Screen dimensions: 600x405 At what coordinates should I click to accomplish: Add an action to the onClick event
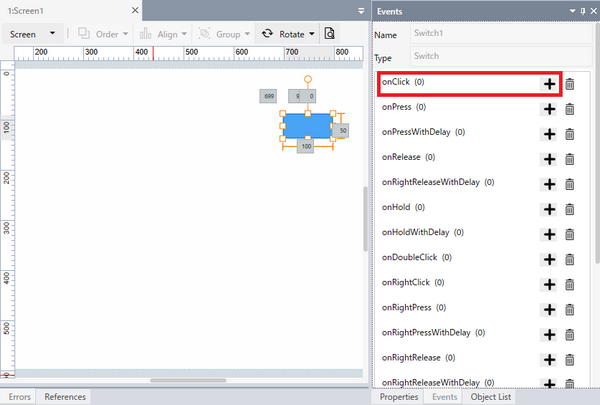click(x=549, y=84)
